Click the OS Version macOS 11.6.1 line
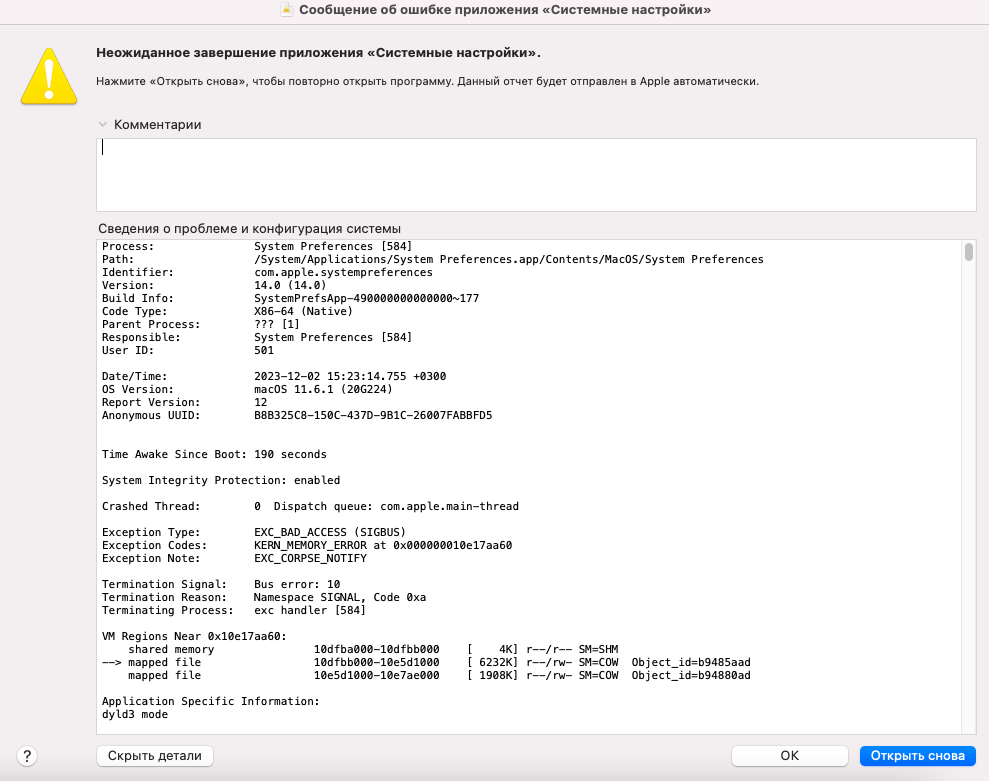The height and width of the screenshot is (781, 989). (247, 389)
